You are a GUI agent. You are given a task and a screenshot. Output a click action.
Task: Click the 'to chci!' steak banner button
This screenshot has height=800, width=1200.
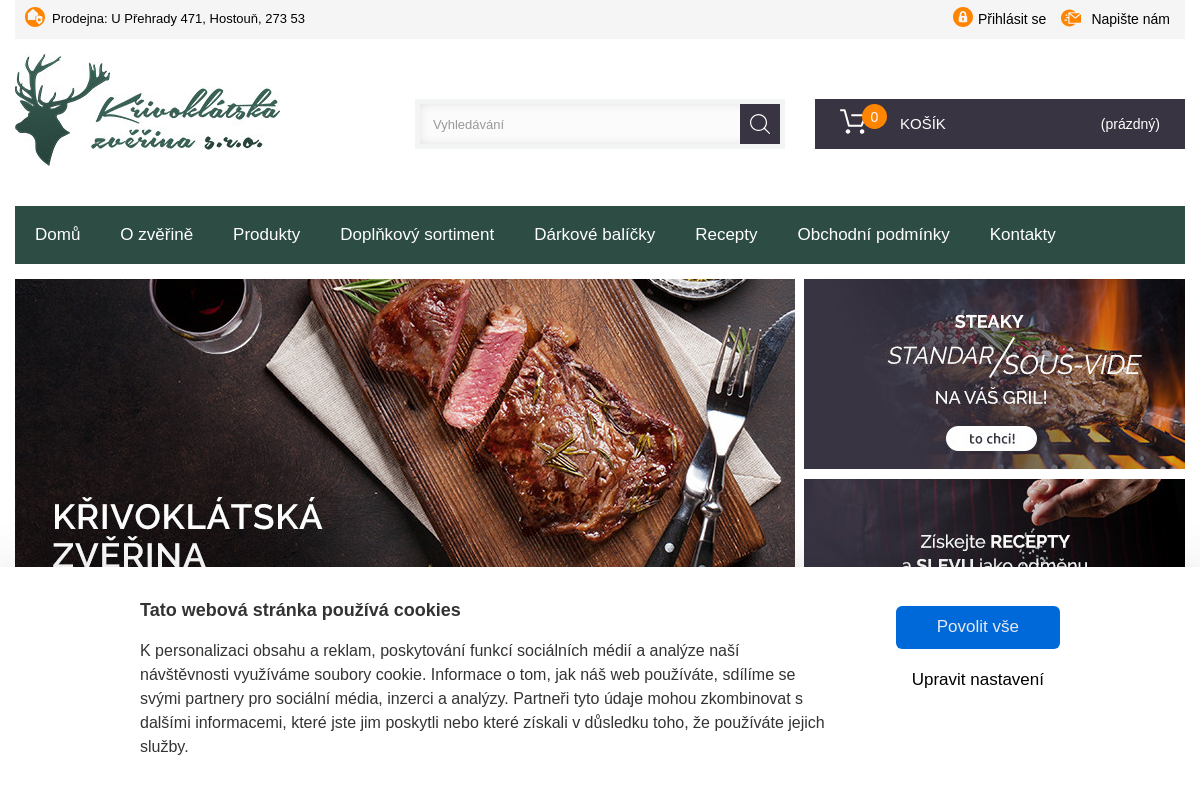point(992,438)
